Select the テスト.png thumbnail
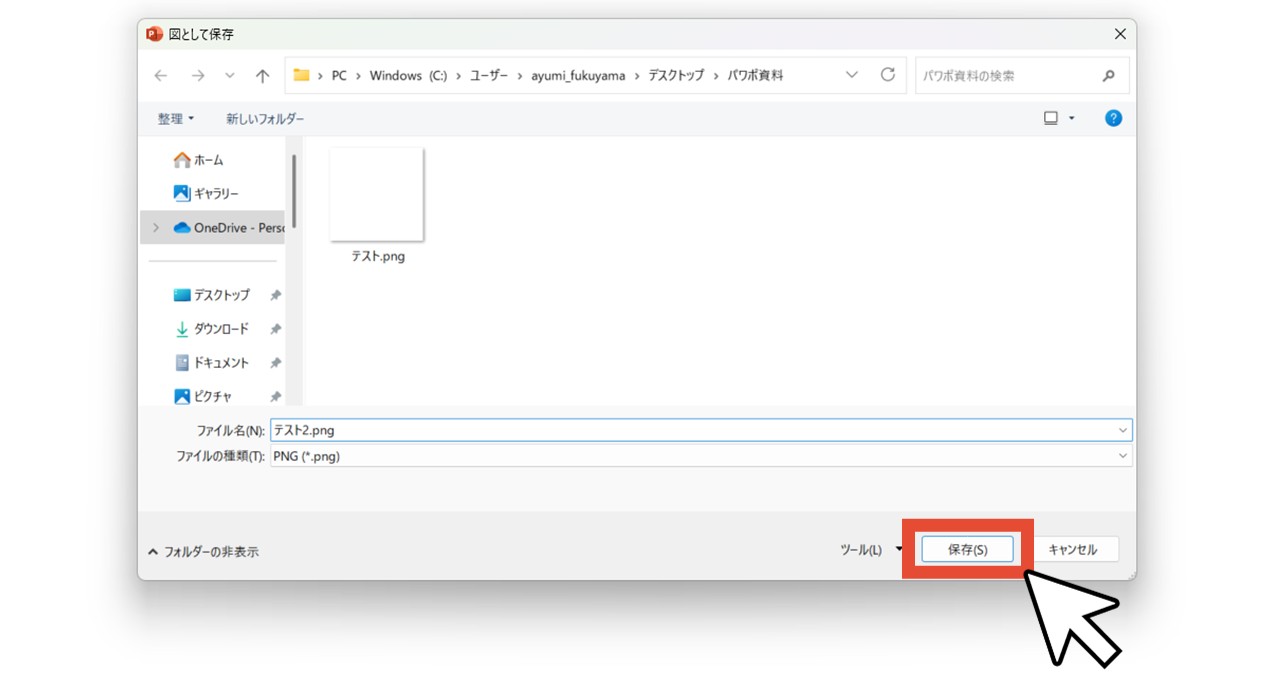1280x680 pixels. 377,194
